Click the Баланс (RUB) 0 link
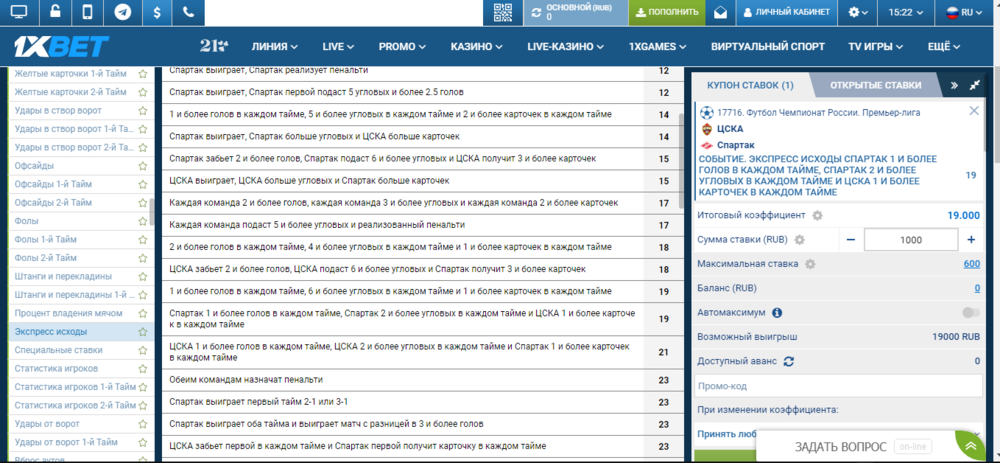This screenshot has width=1000, height=463. click(977, 288)
